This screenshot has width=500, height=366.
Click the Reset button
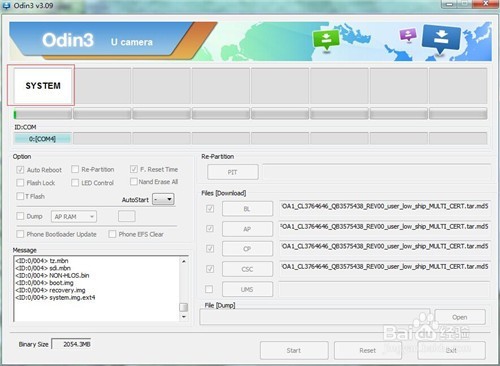(368, 350)
